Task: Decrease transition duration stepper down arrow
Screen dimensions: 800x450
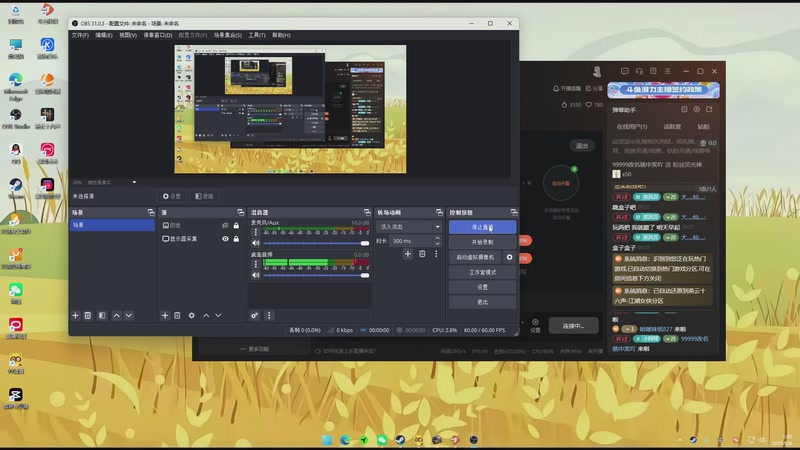Action: [437, 243]
